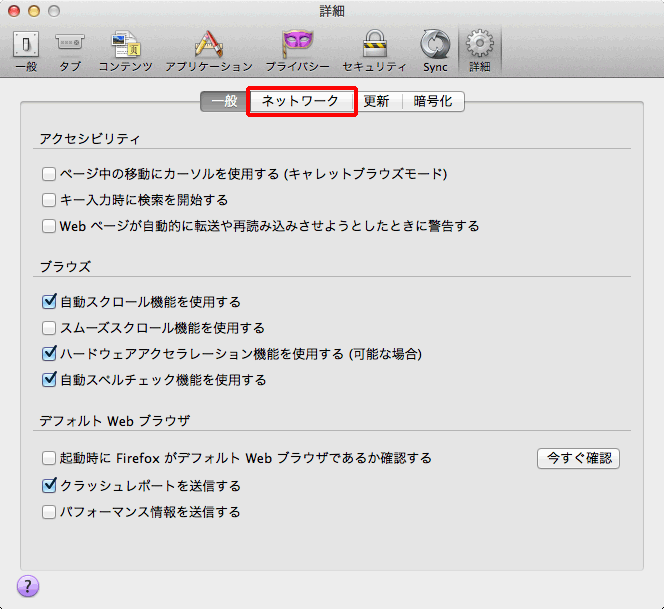Switch to the 更新 tab
This screenshot has height=609, width=664.
tap(377, 102)
